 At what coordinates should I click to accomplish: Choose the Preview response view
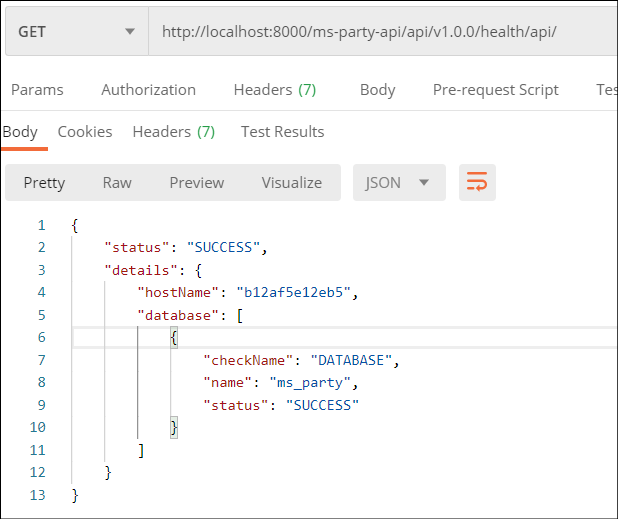pyautogui.click(x=197, y=183)
